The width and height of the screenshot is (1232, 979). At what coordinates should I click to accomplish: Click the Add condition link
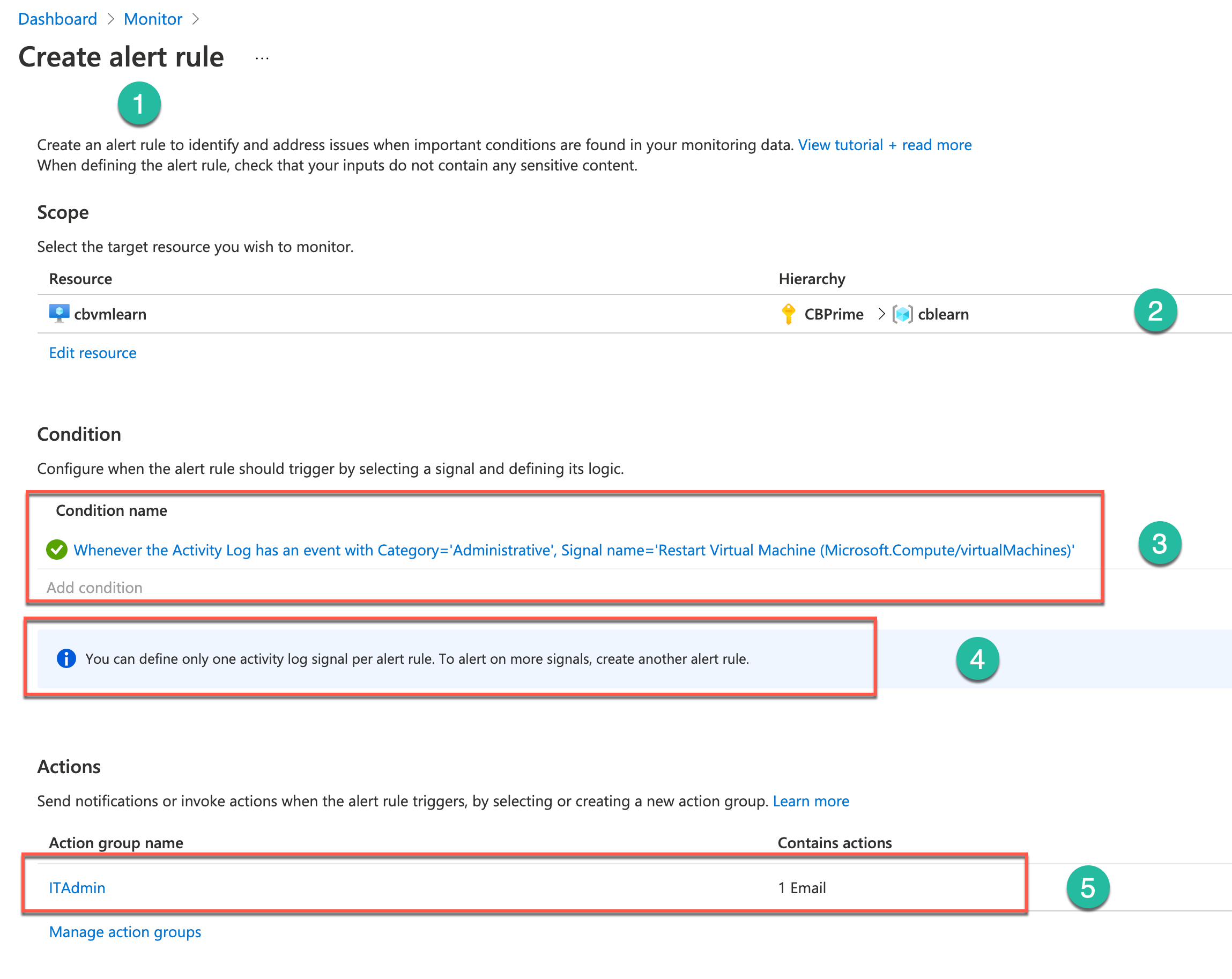[94, 588]
